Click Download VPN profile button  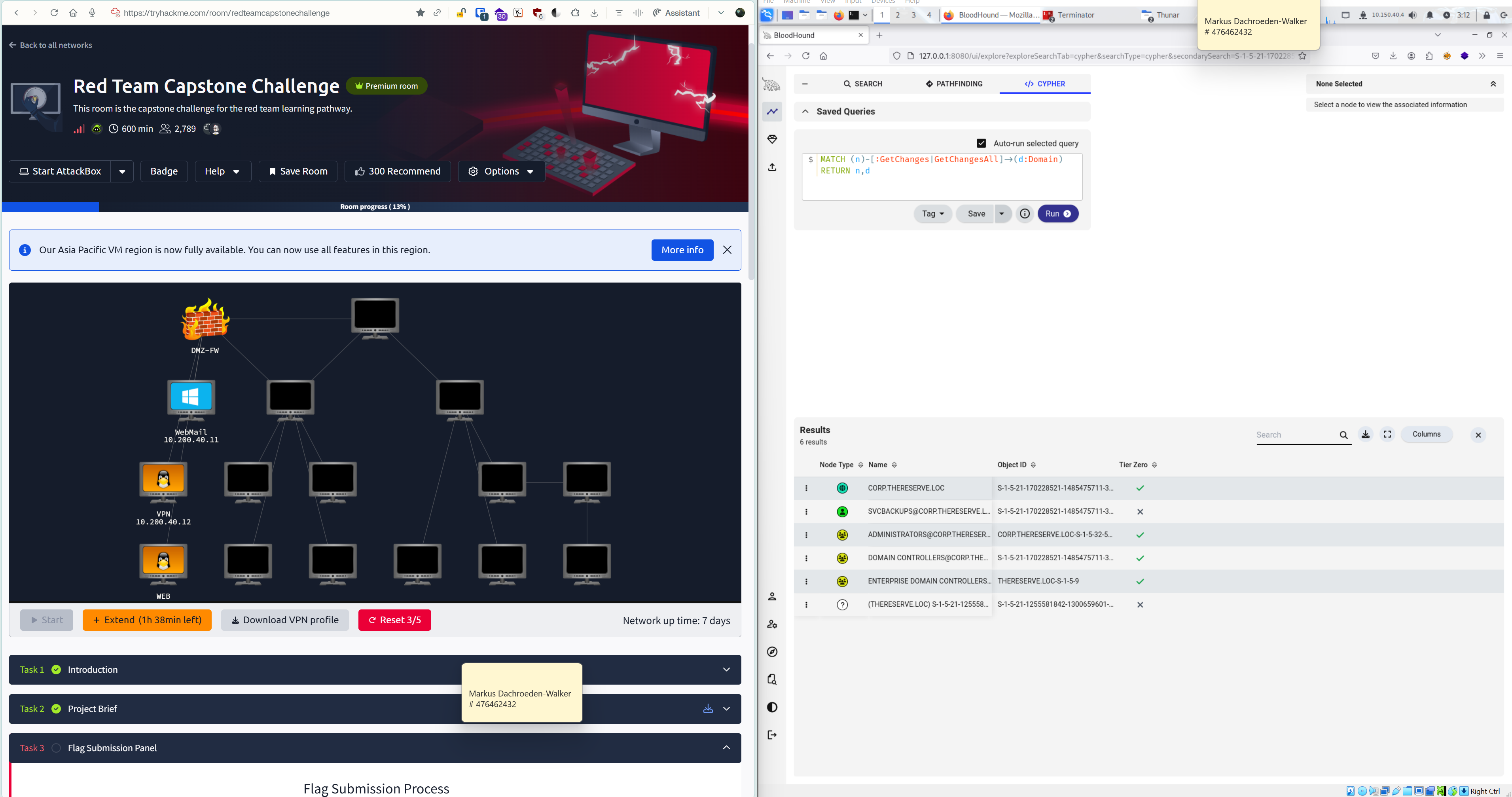pos(285,620)
